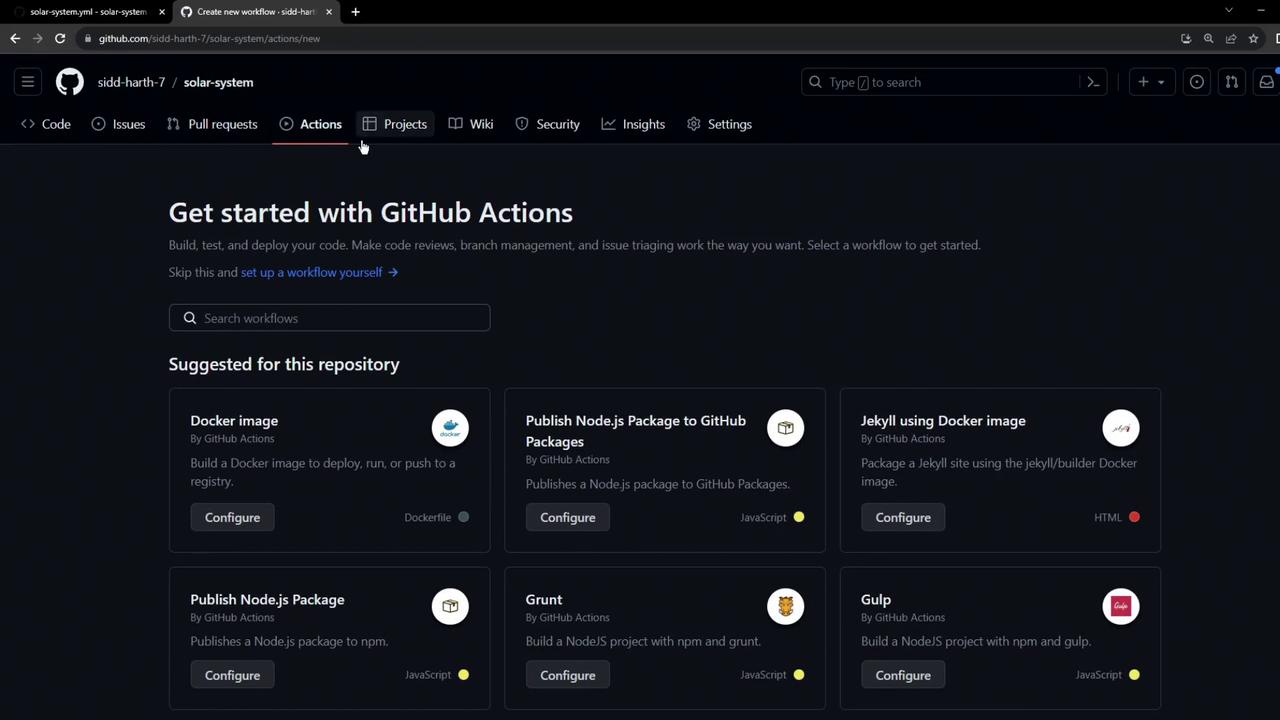Click the Jekyll logo icon
This screenshot has width=1280, height=720.
point(1121,428)
